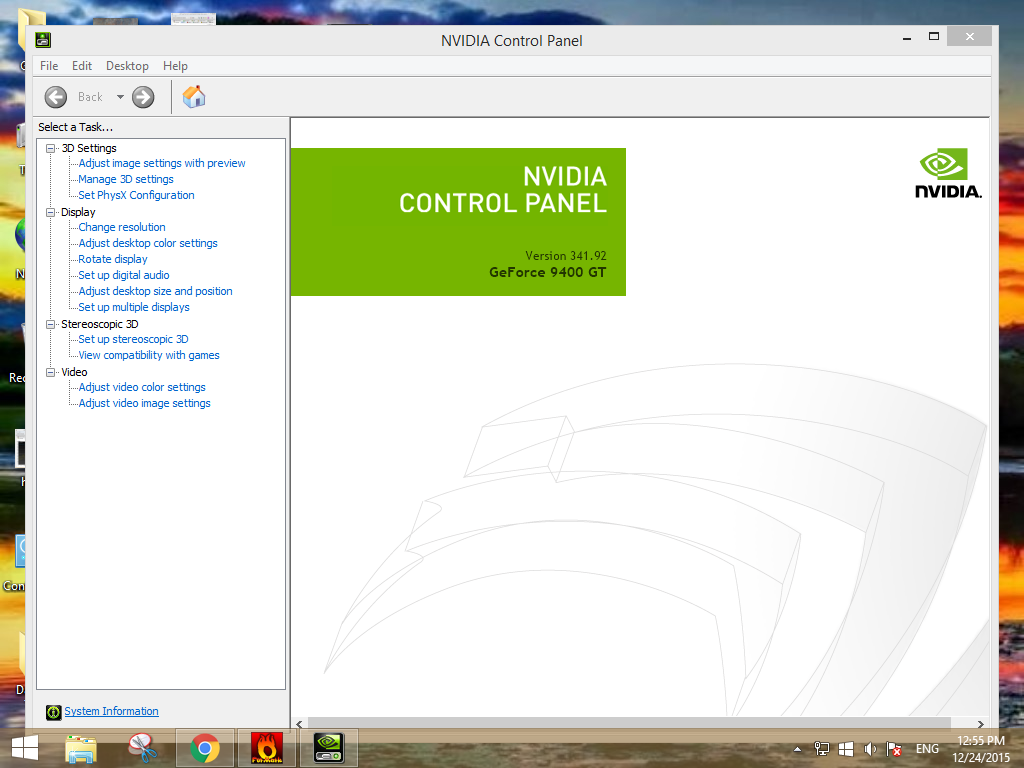Select View compatibility with games

(x=149, y=355)
